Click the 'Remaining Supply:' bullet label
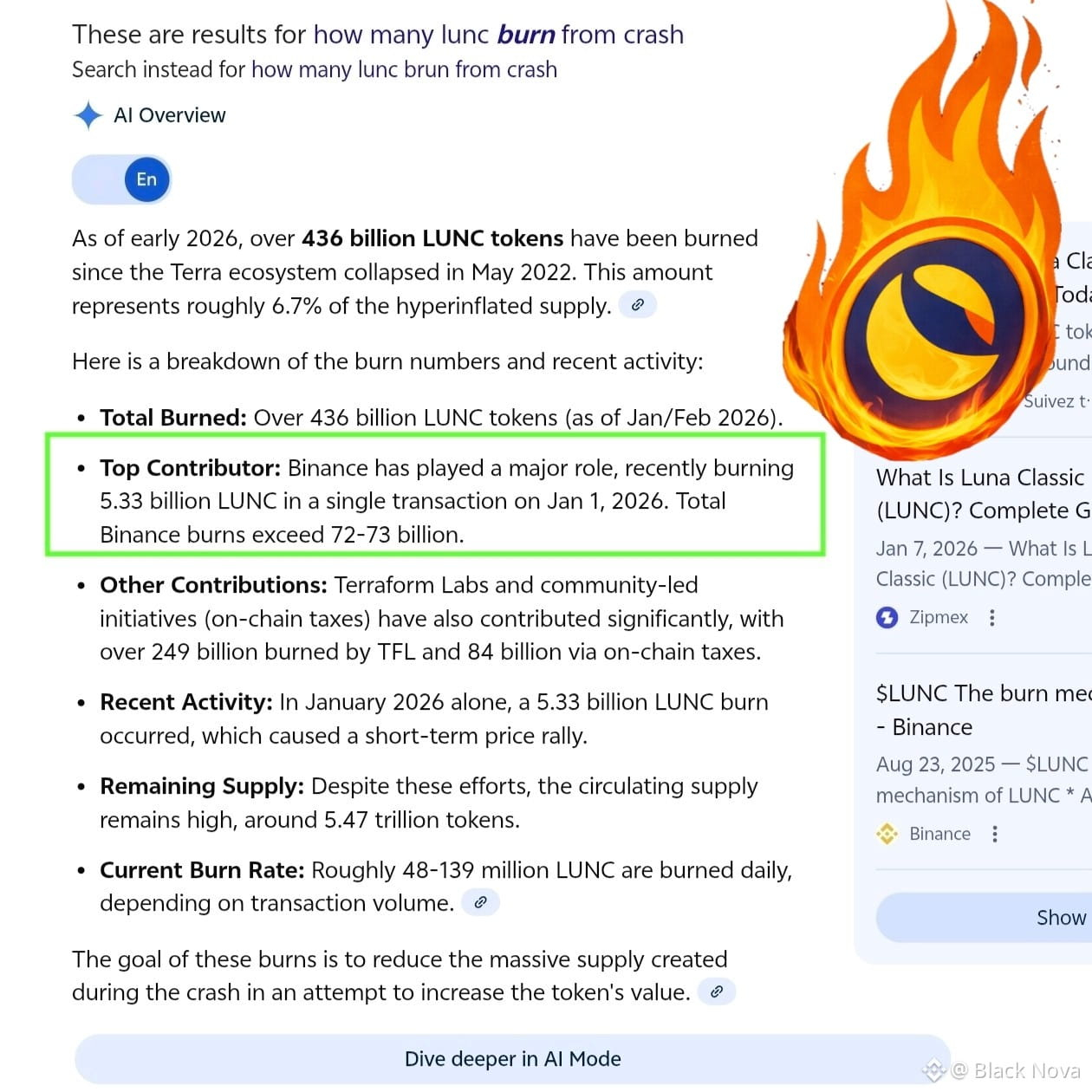Viewport: 1092px width, 1092px height. pyautogui.click(x=202, y=786)
